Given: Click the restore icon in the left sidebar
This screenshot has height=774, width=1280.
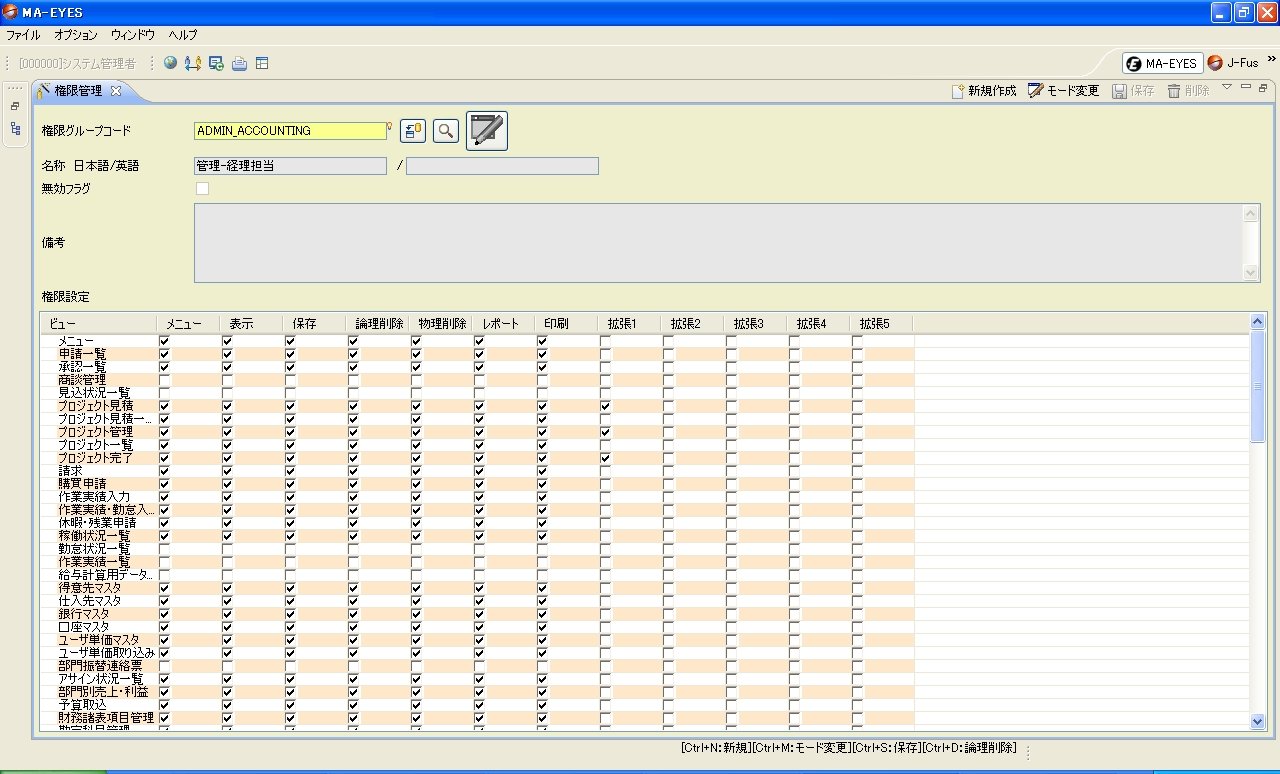Looking at the screenshot, I should [x=15, y=106].
